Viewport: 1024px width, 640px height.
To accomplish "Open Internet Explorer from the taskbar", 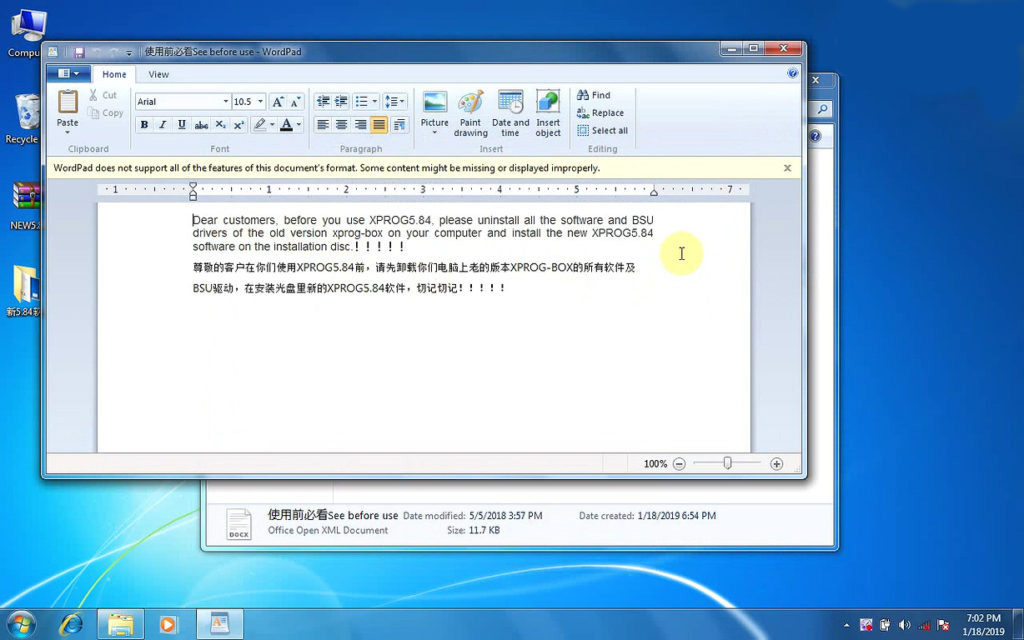I will (71, 624).
